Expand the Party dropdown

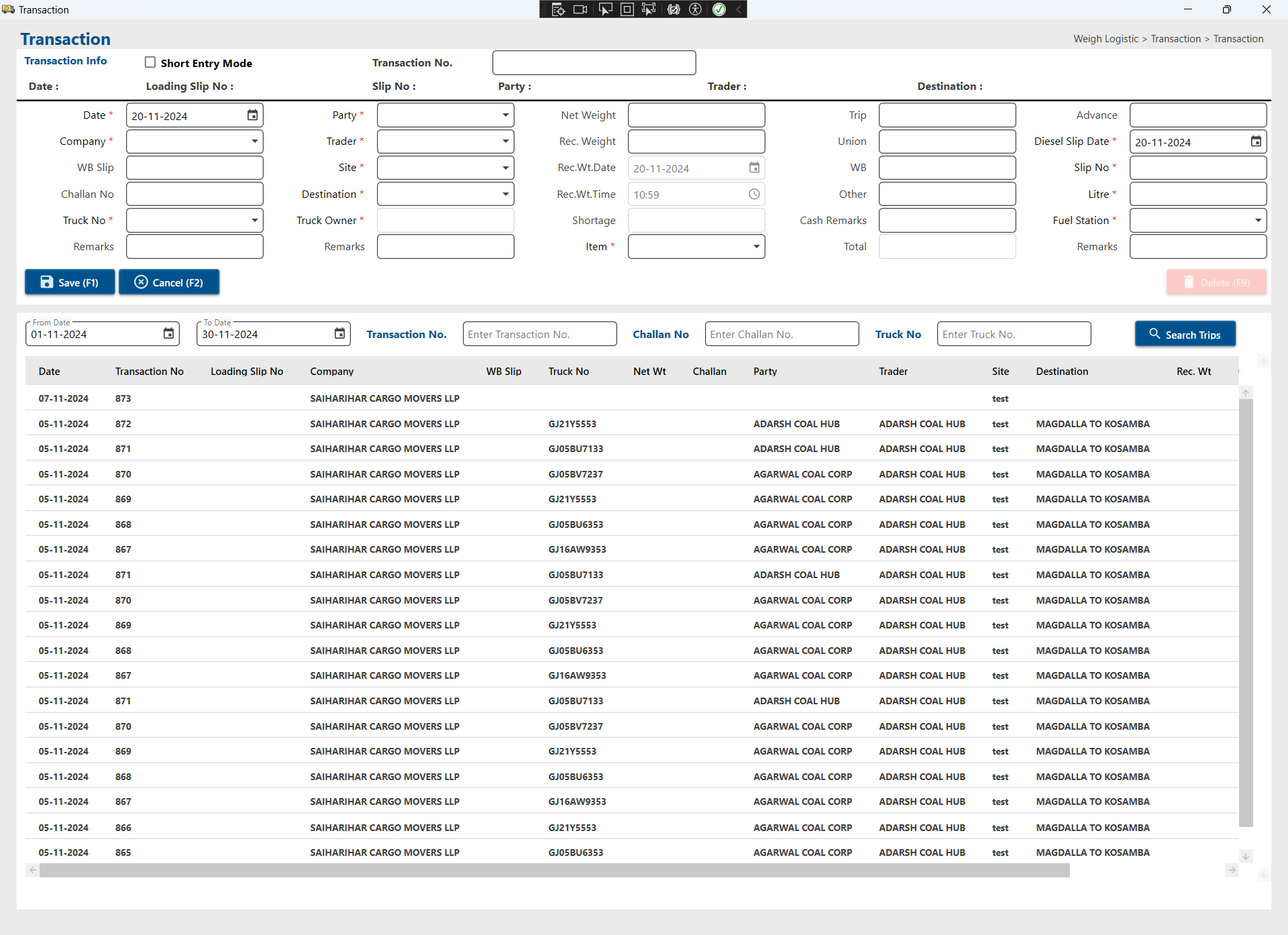504,115
